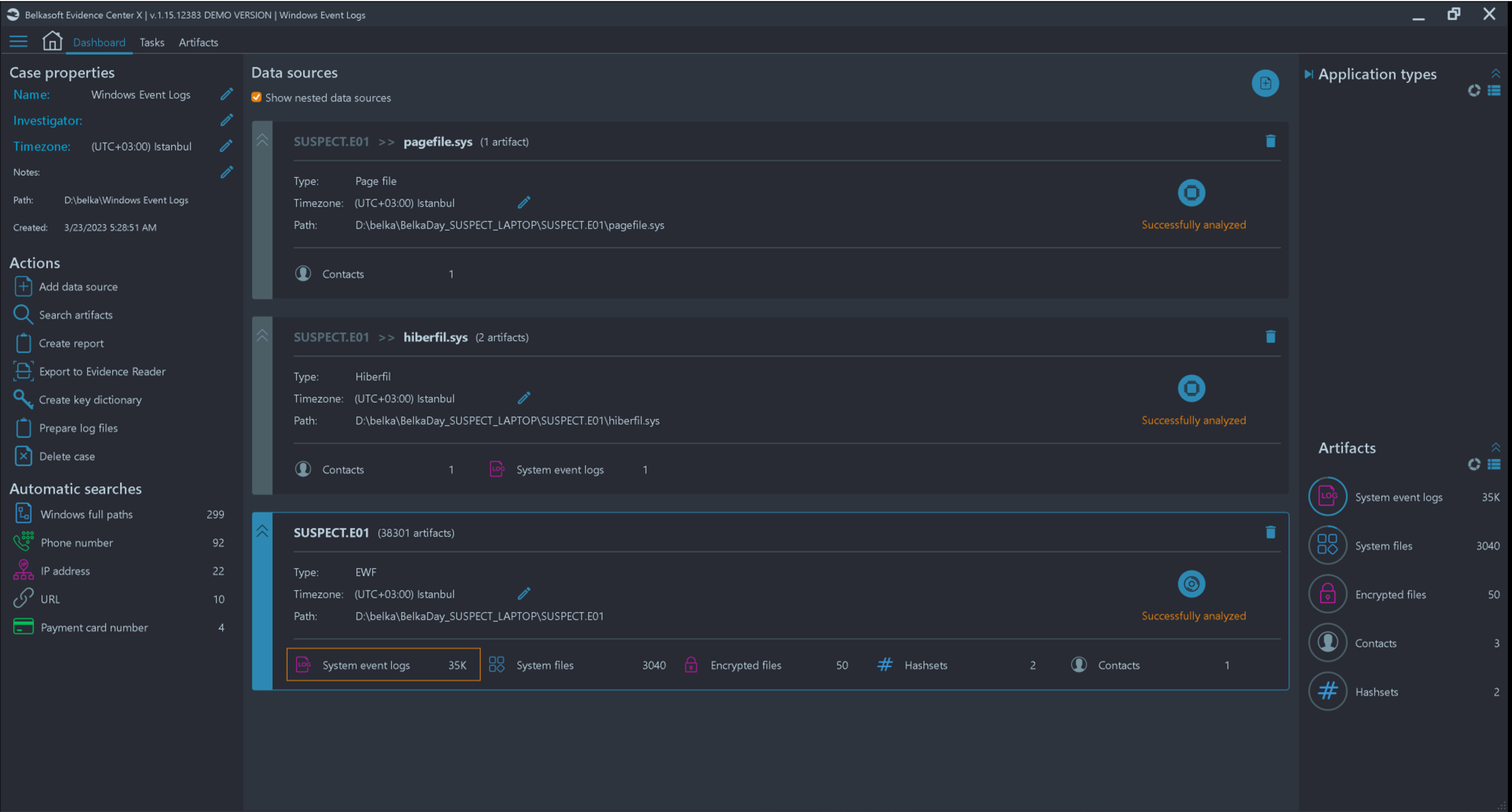The image size is (1512, 812).
Task: Edit the case Timezone pencil icon
Action: pyautogui.click(x=227, y=146)
